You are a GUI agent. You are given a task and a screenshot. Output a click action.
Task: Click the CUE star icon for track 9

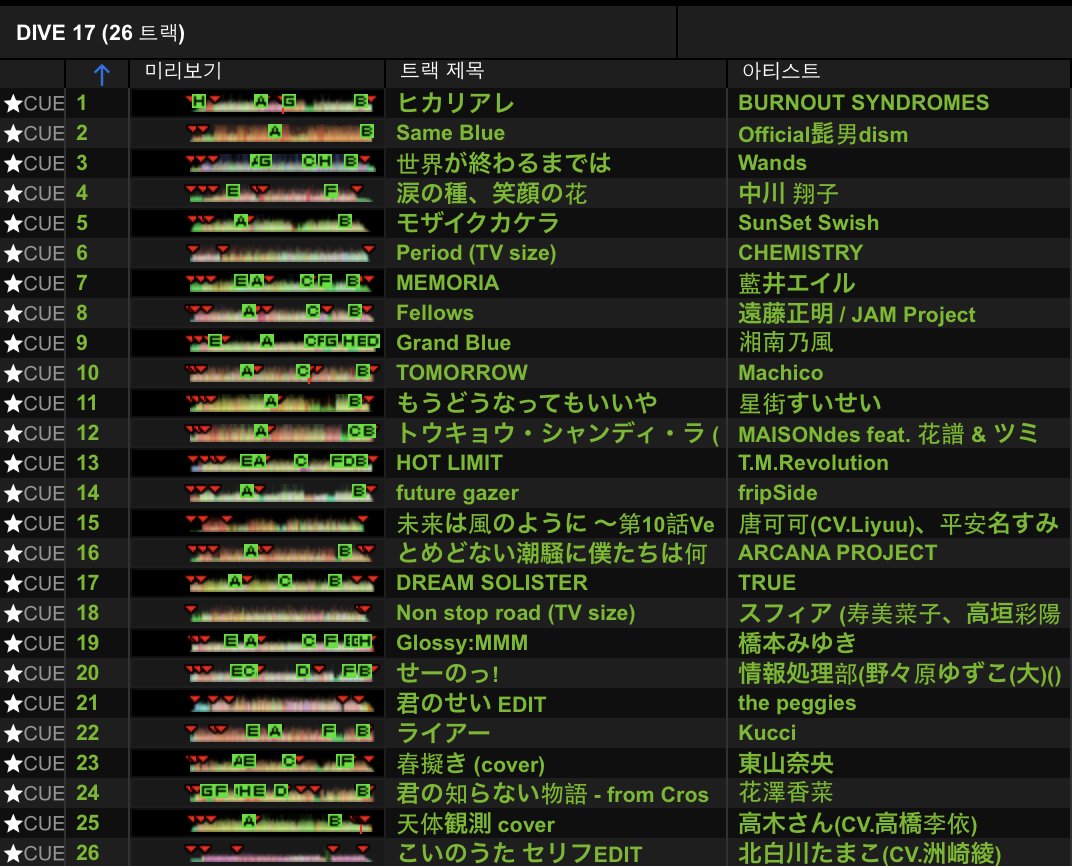click(13, 343)
